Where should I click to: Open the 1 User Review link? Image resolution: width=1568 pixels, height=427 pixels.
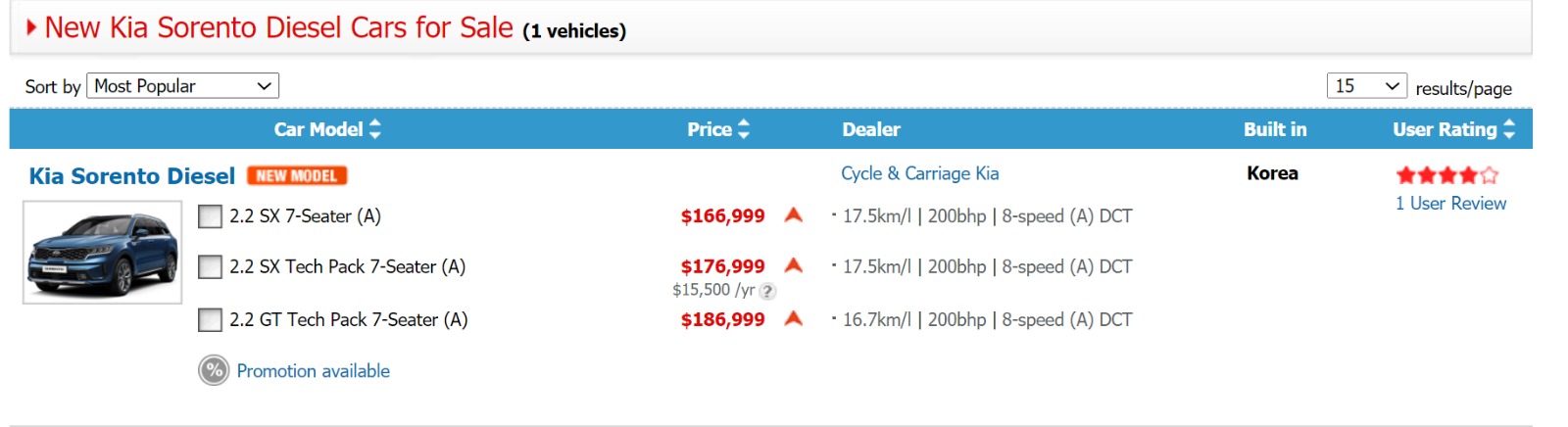pyautogui.click(x=1450, y=204)
